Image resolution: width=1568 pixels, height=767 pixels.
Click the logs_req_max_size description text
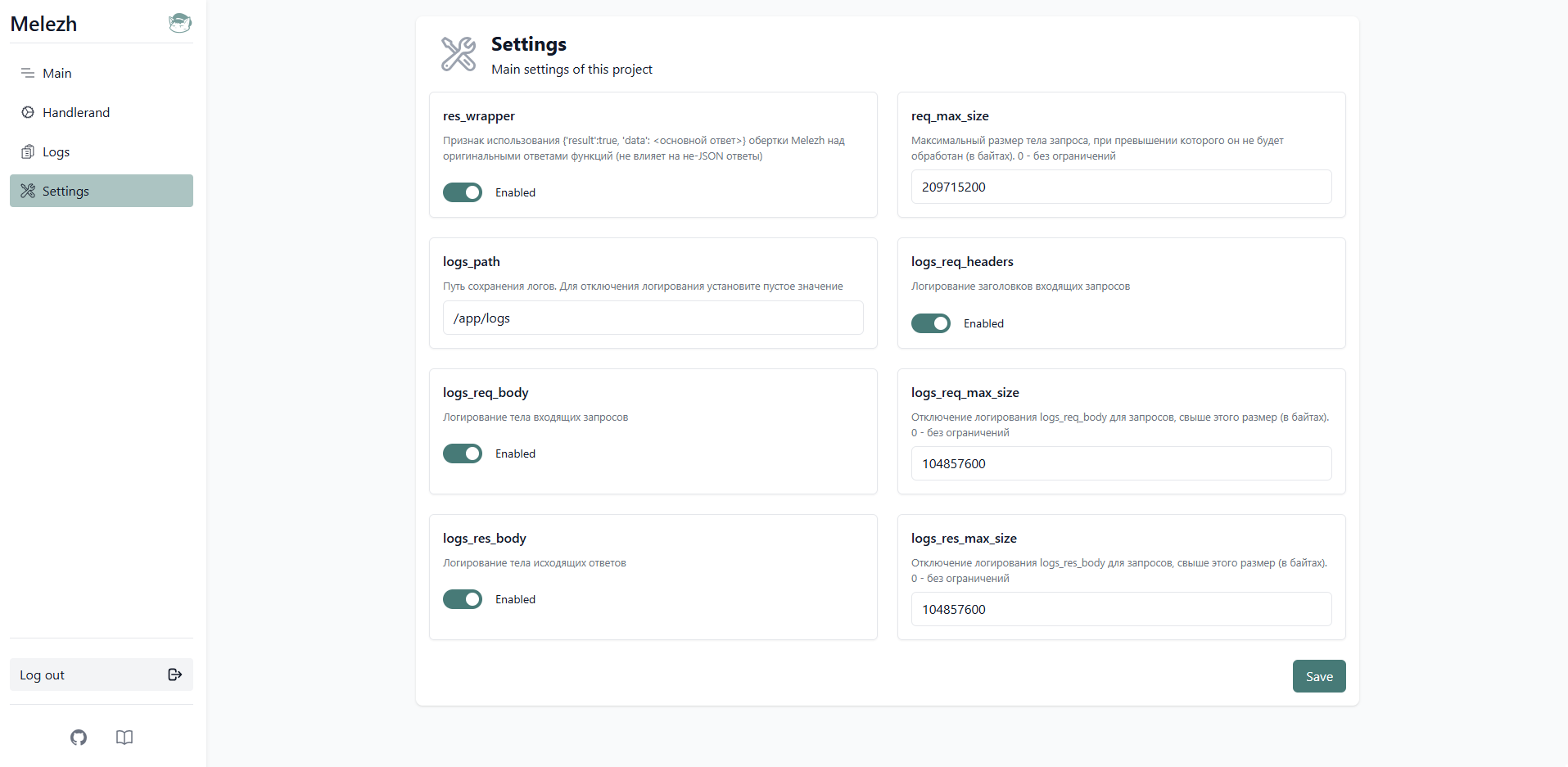click(1120, 425)
